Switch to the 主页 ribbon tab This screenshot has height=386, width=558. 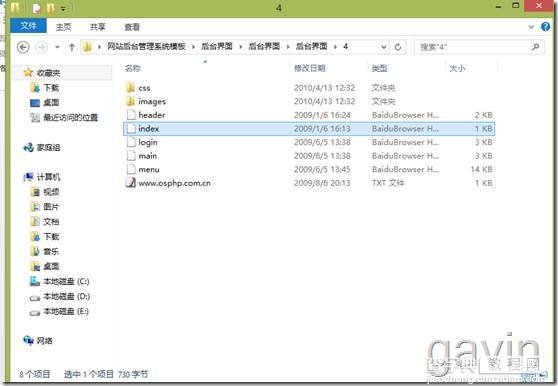click(x=63, y=27)
